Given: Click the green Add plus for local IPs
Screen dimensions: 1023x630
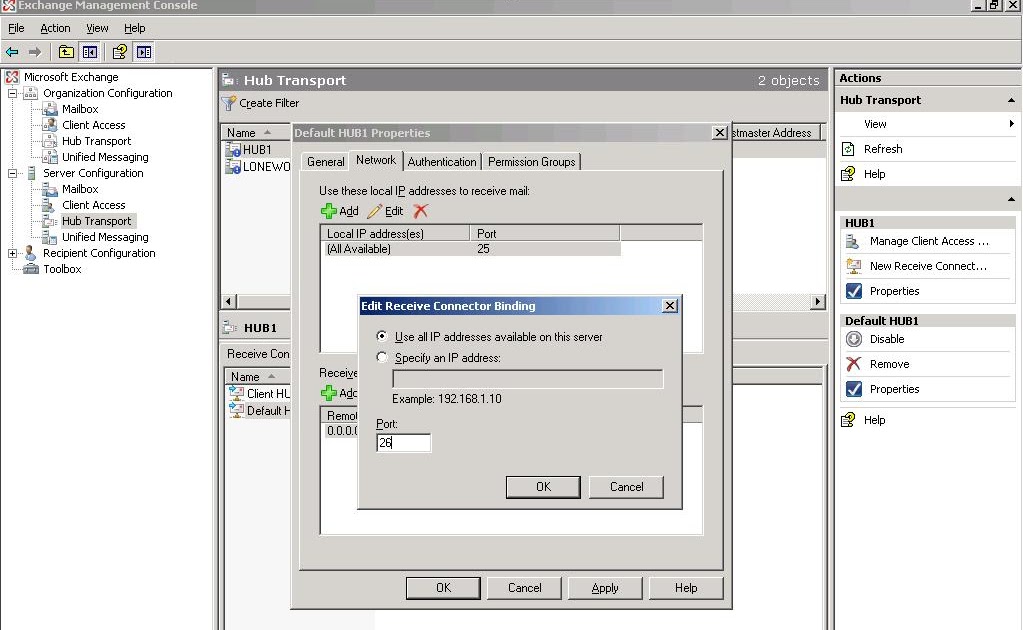Looking at the screenshot, I should coord(329,211).
